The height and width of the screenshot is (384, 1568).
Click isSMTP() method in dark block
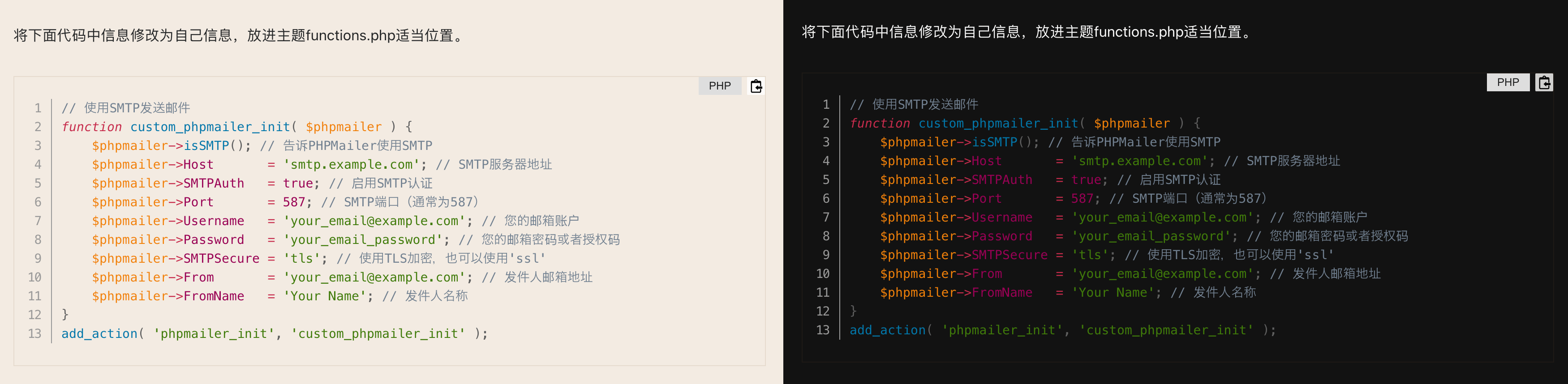tap(1005, 142)
